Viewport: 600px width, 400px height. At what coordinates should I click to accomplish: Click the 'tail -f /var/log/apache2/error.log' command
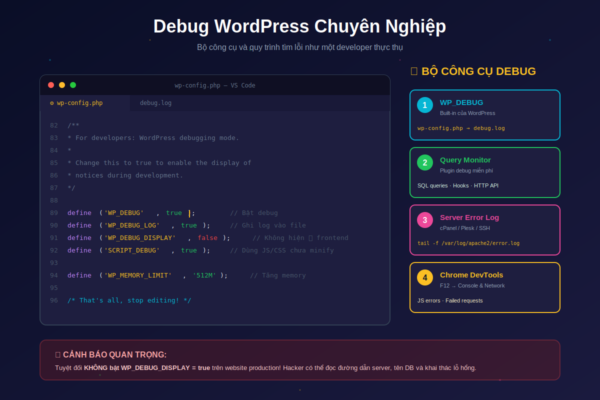(x=468, y=243)
